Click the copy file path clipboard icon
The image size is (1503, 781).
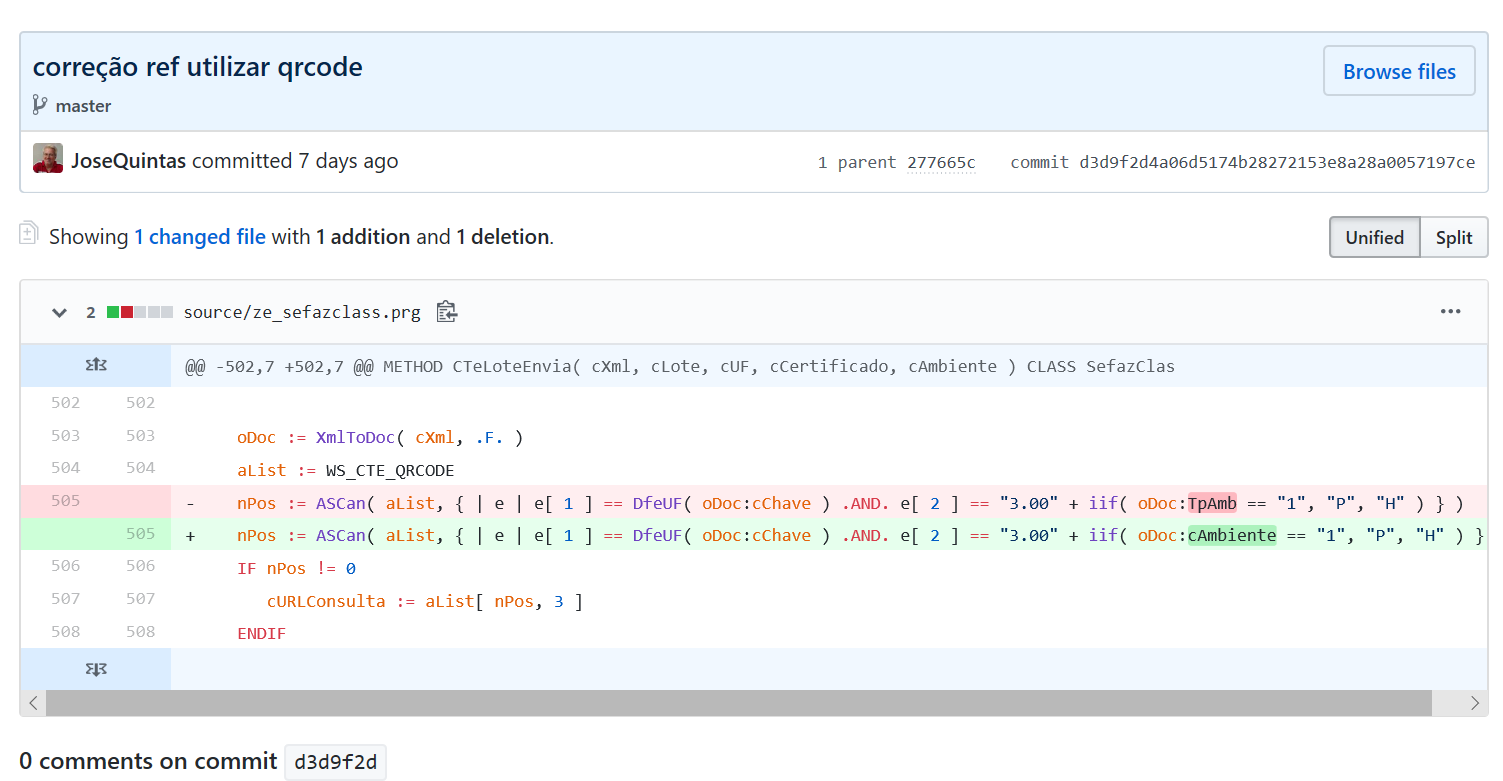point(447,312)
